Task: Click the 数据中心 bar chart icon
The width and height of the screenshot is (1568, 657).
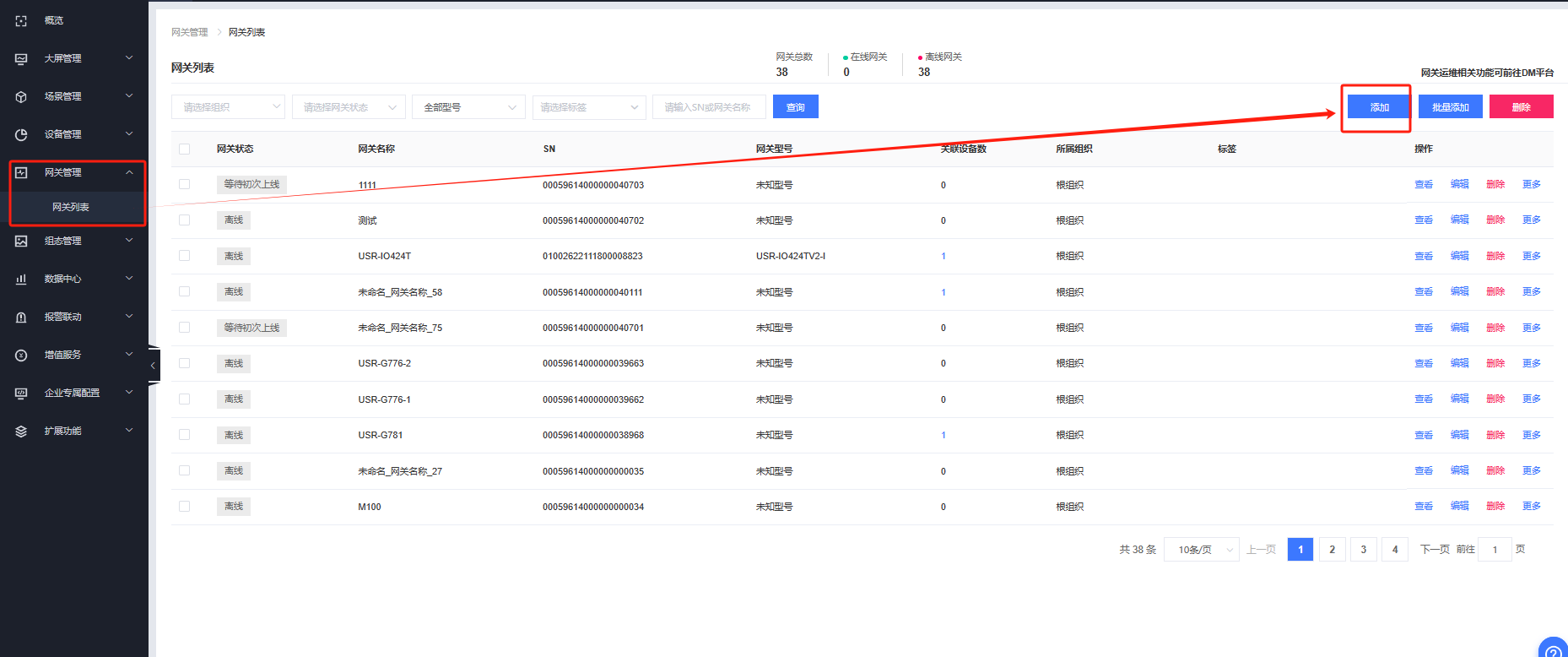Action: coord(21,279)
